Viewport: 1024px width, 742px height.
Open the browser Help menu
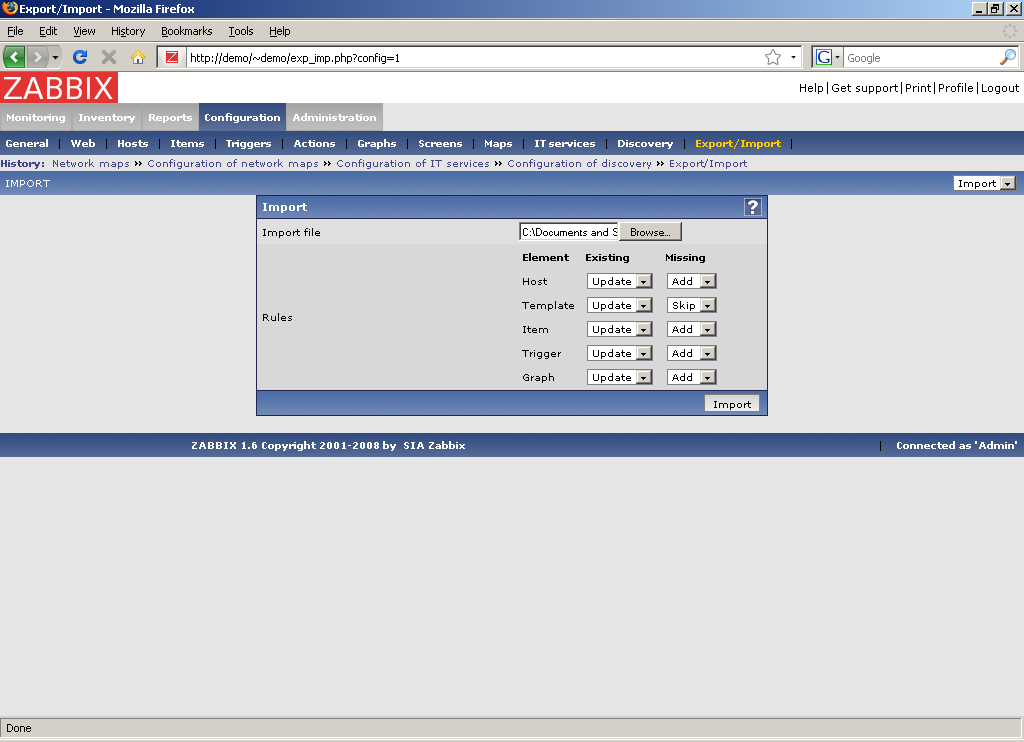click(x=280, y=31)
